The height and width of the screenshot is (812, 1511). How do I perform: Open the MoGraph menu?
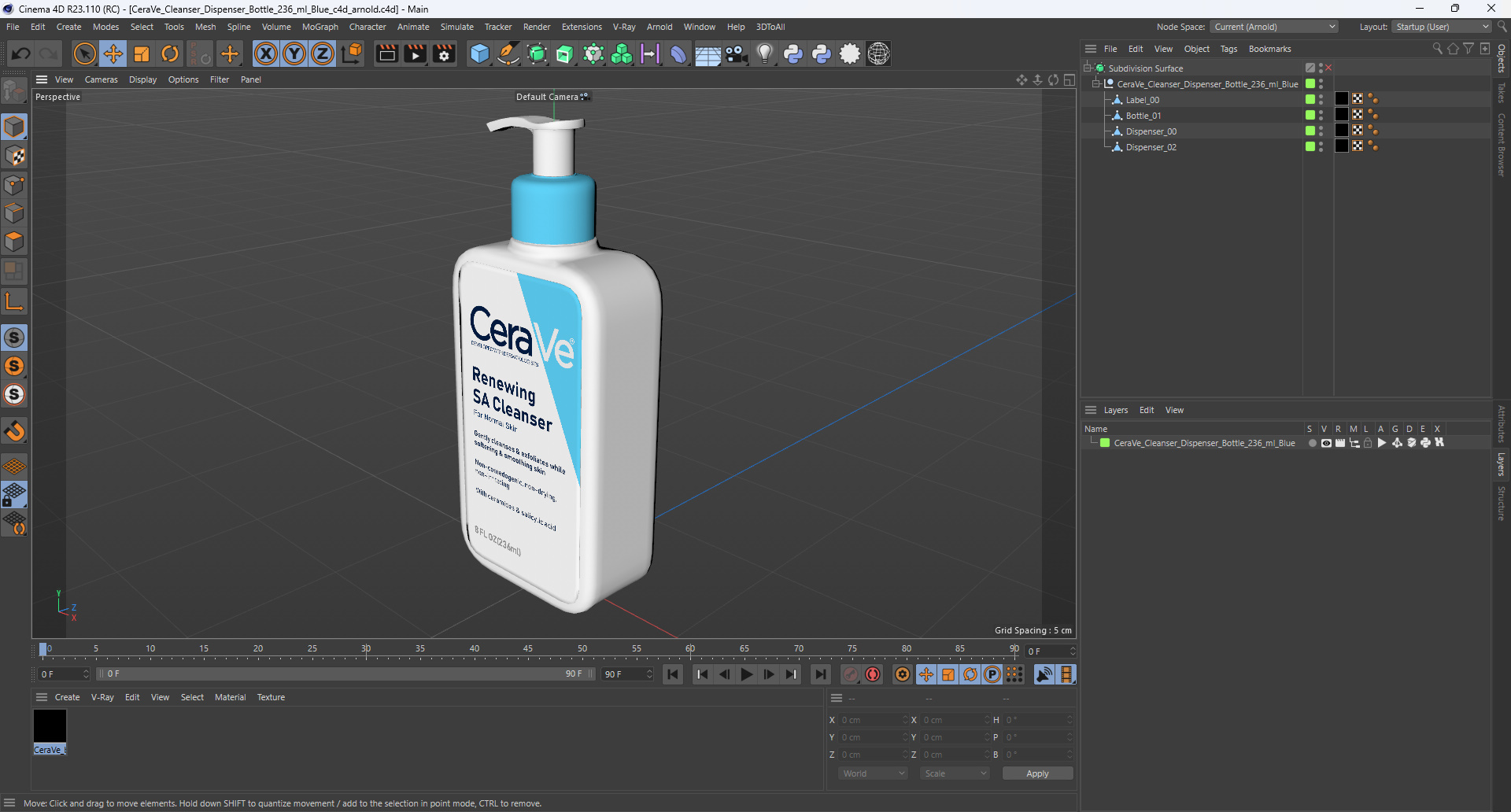coord(320,27)
